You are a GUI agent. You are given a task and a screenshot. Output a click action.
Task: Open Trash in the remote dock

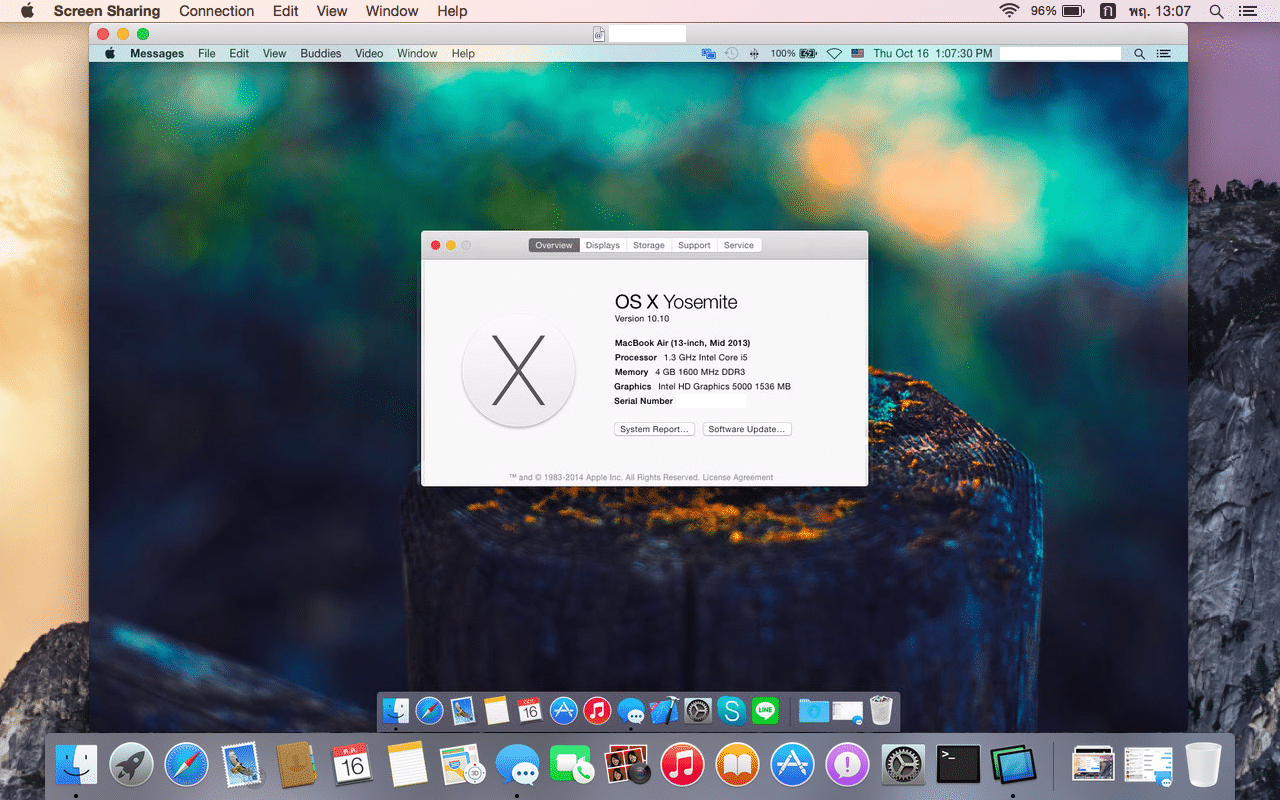pyautogui.click(x=881, y=711)
